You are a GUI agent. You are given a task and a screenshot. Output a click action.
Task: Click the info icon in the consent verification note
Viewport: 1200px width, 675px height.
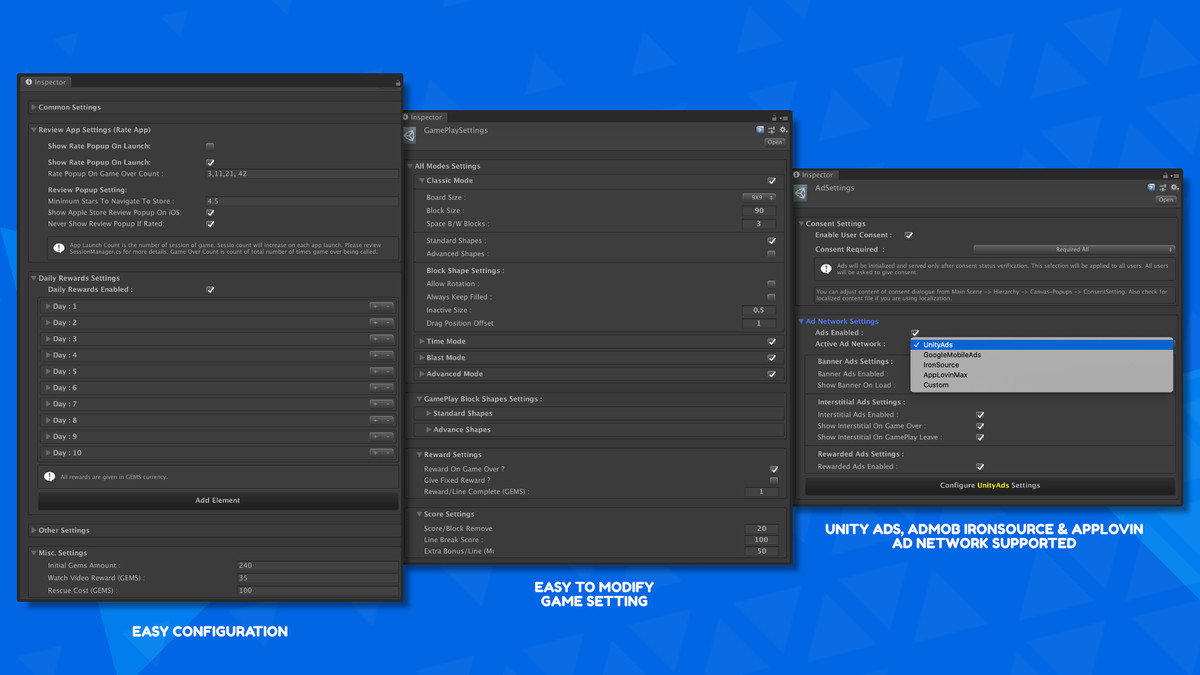coord(826,269)
